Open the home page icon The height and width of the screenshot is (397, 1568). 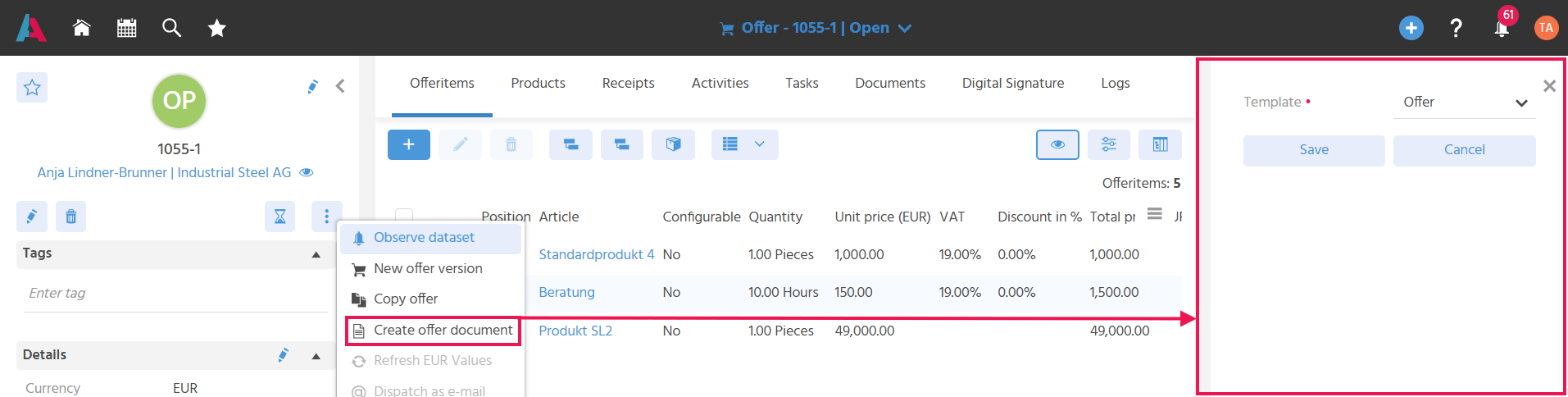click(x=81, y=28)
